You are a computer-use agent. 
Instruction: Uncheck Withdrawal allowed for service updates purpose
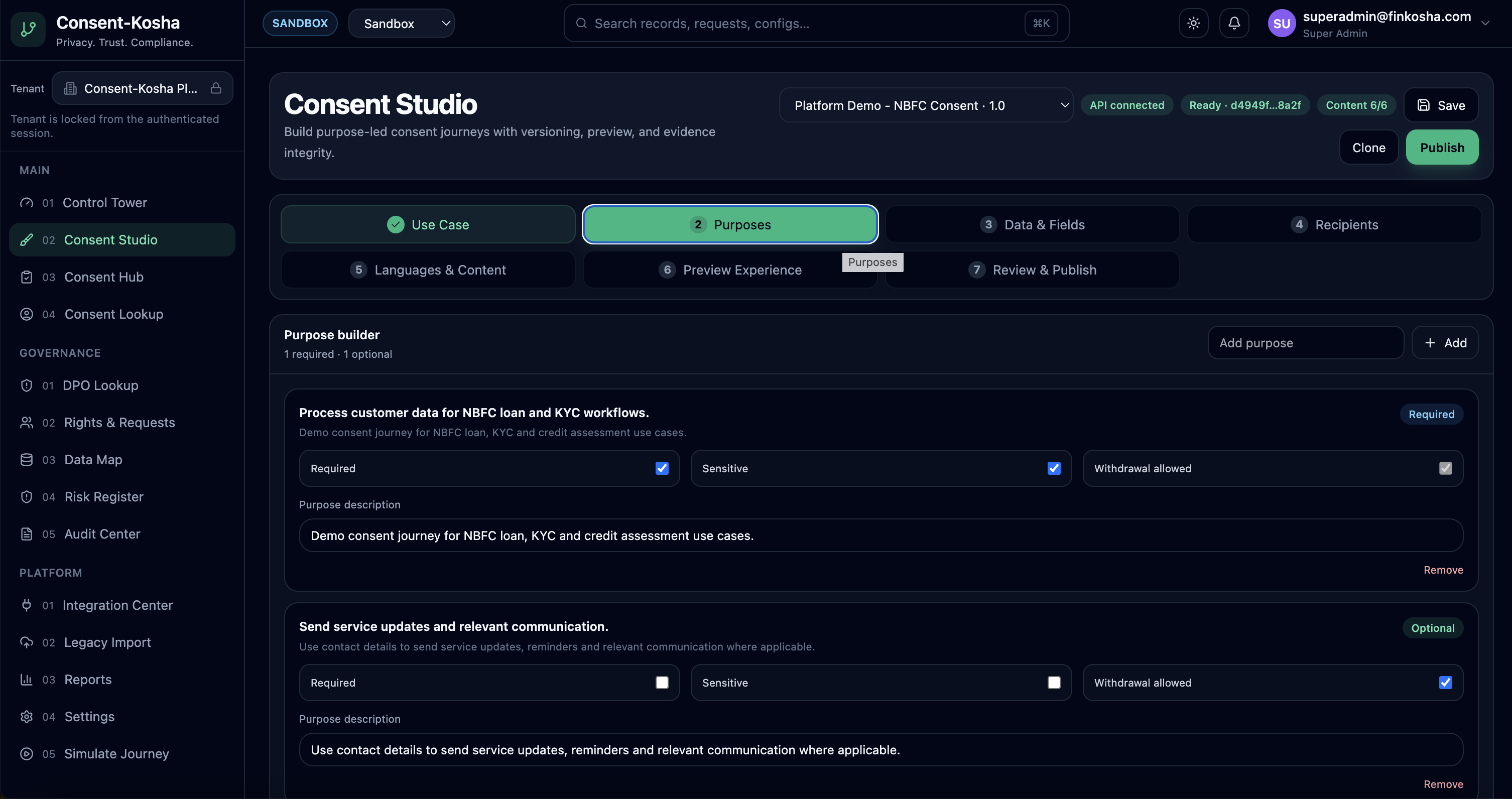pyautogui.click(x=1446, y=682)
